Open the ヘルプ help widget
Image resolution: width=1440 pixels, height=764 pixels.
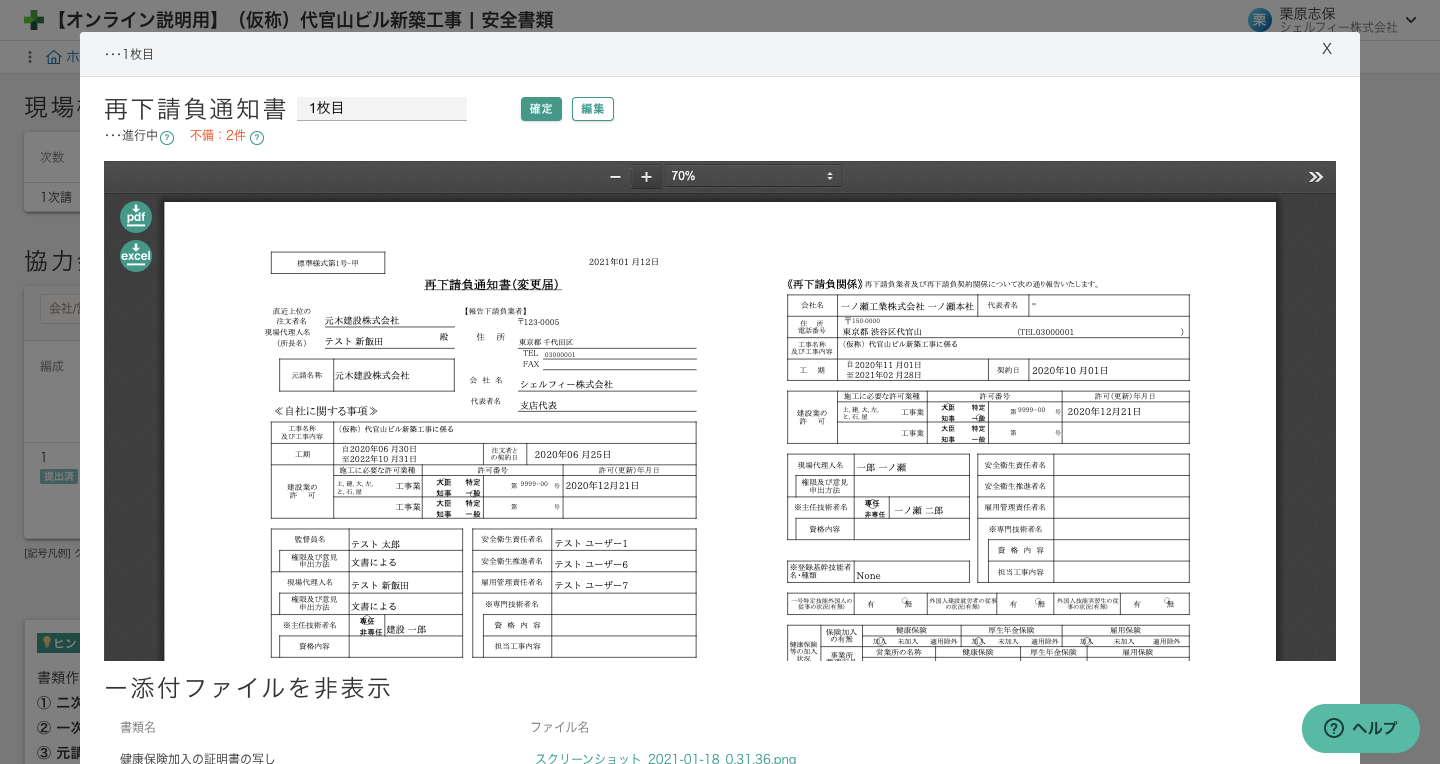click(x=1360, y=728)
